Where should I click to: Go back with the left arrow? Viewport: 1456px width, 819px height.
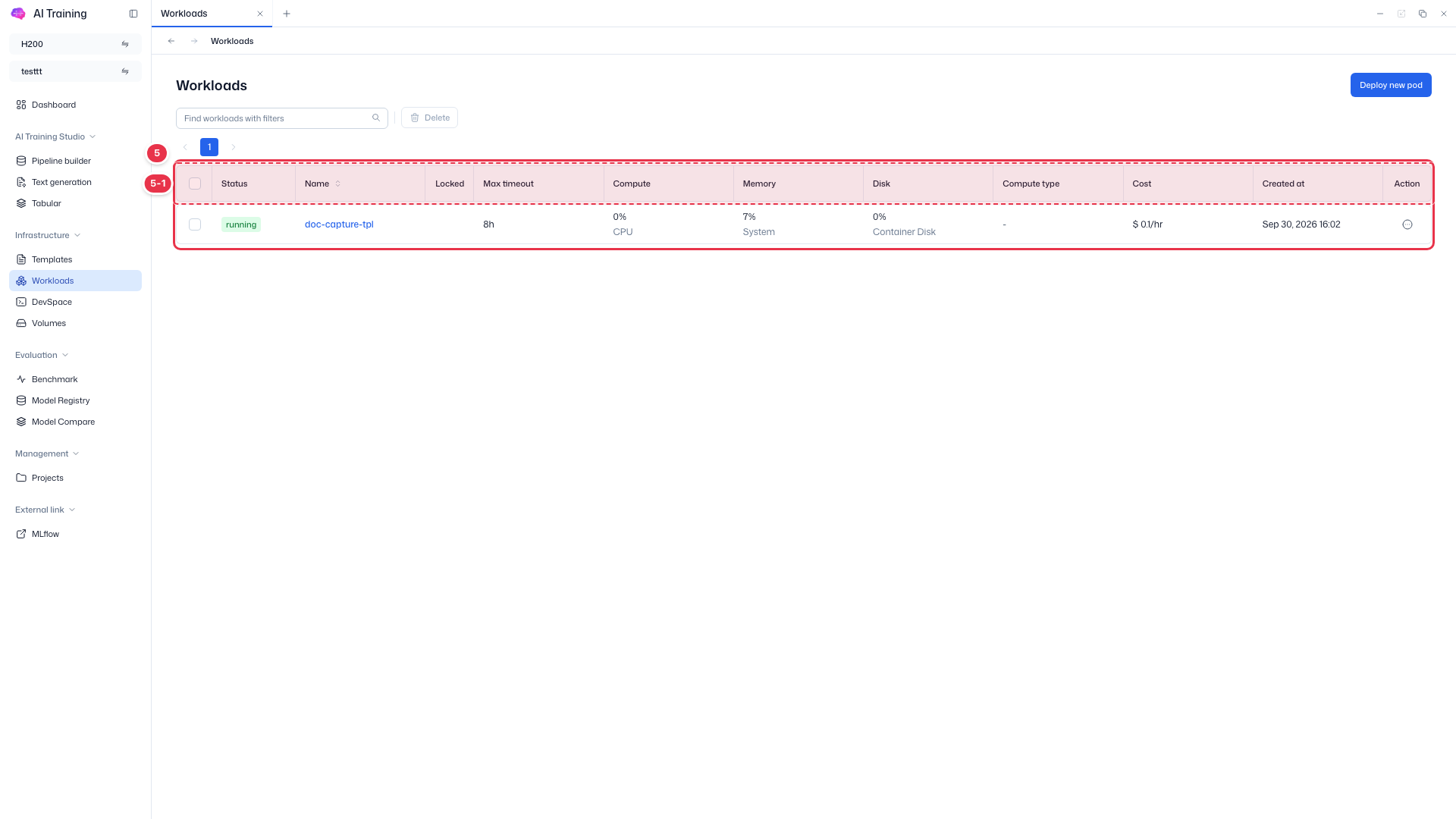coord(171,41)
